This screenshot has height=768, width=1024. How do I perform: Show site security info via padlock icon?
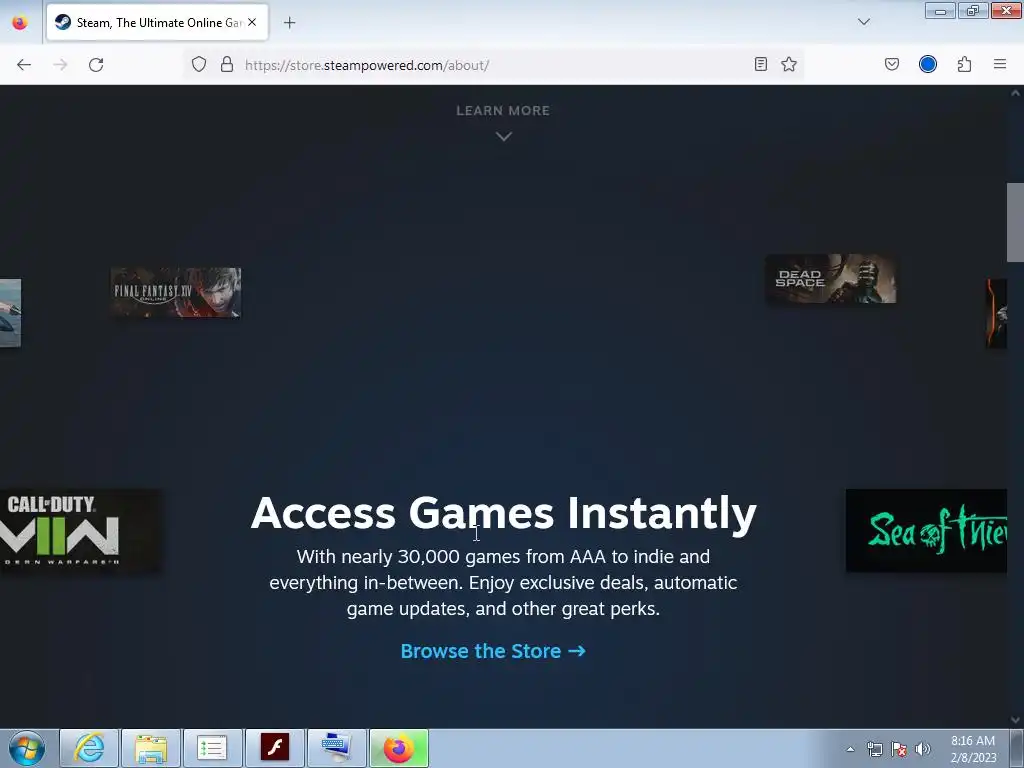point(227,64)
